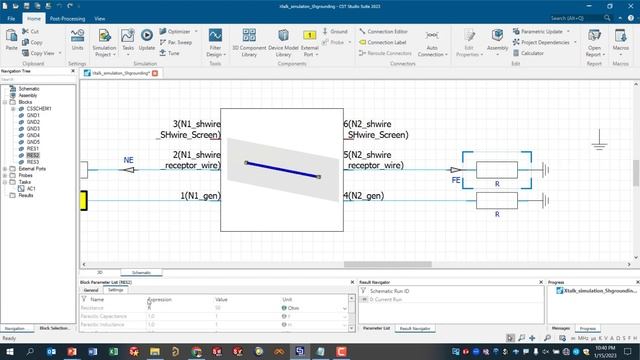Switch to the View ribbon tab
The width and height of the screenshot is (640, 360).
tap(100, 18)
